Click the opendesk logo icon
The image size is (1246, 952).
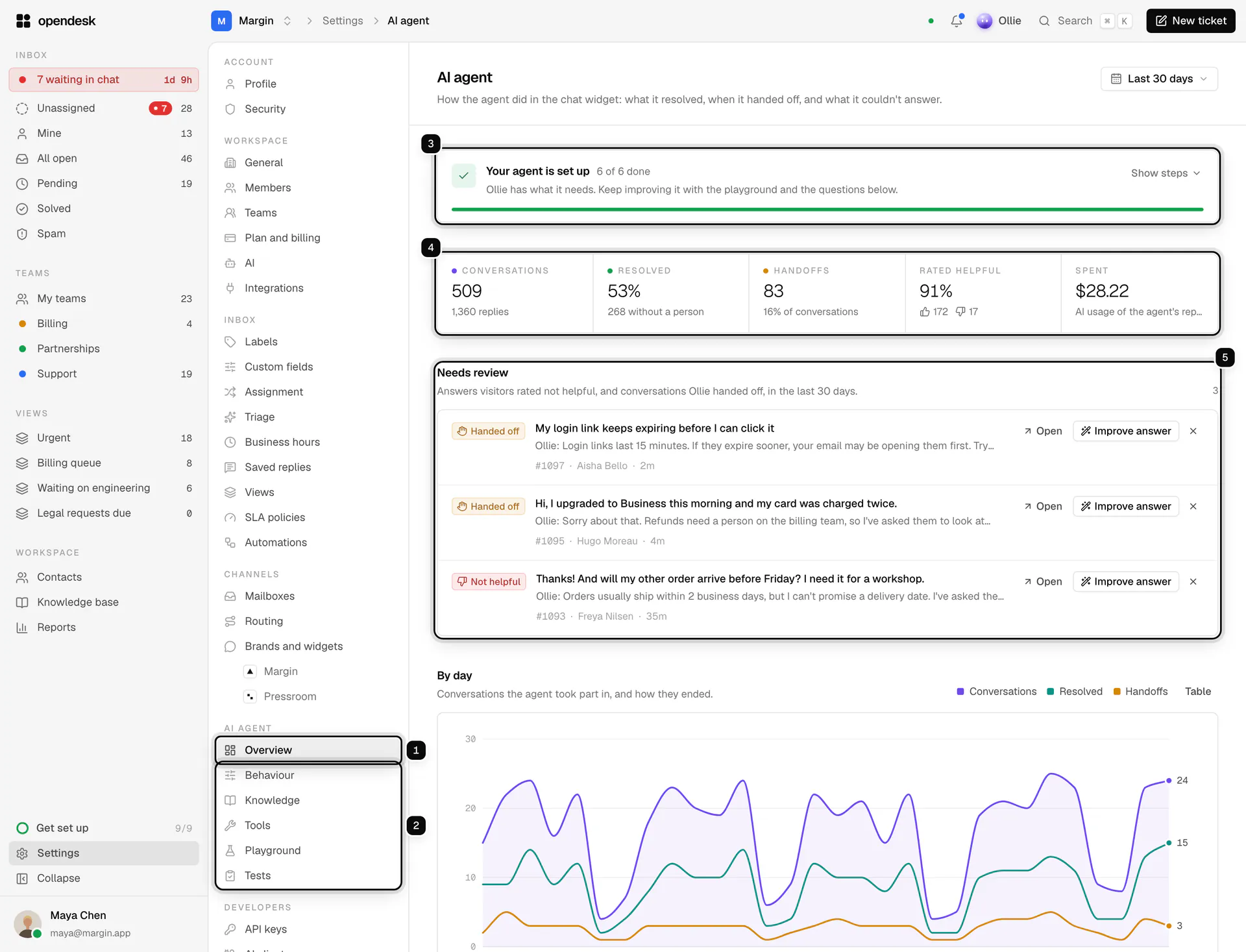tap(23, 21)
